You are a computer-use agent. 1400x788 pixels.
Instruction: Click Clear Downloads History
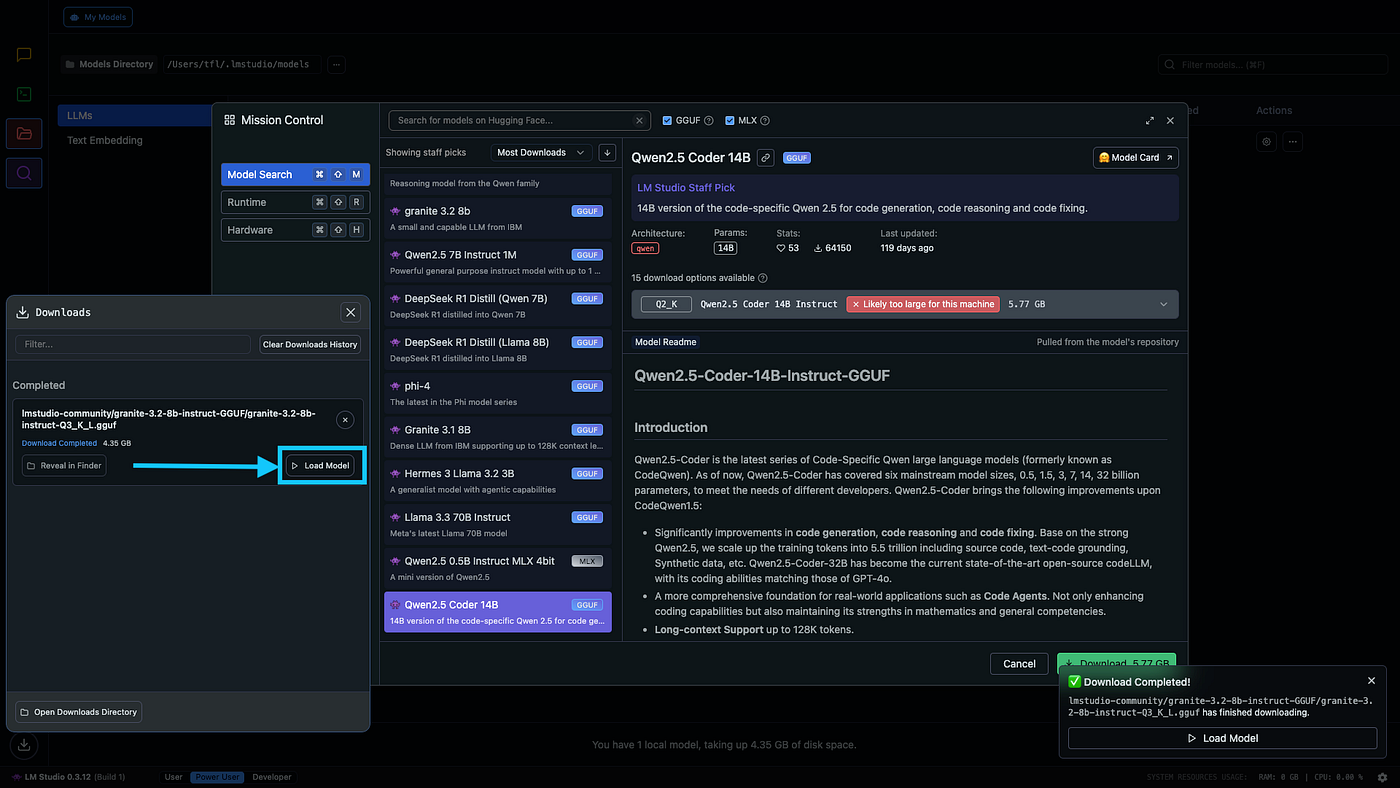pos(309,344)
